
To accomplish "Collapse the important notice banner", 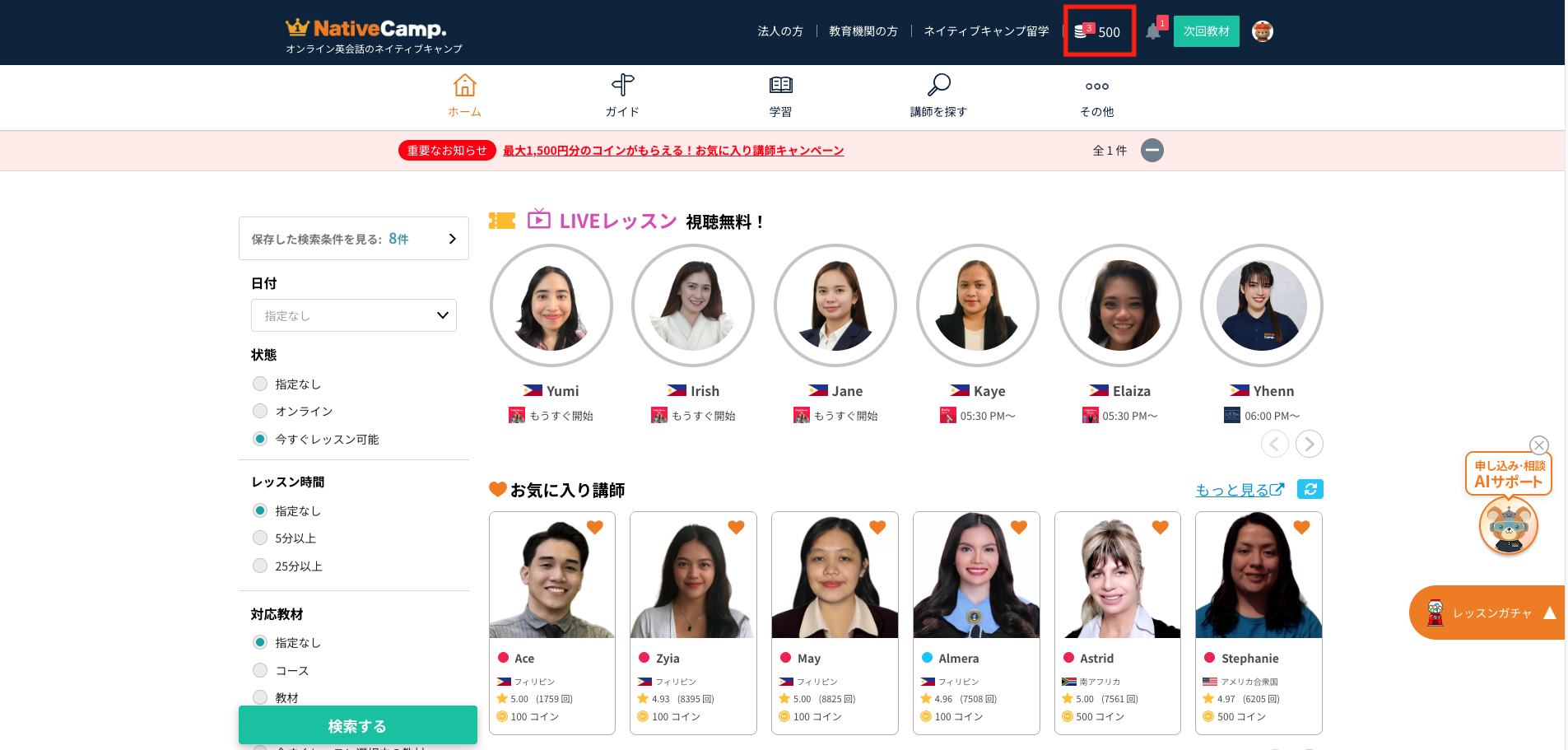I will point(1152,151).
